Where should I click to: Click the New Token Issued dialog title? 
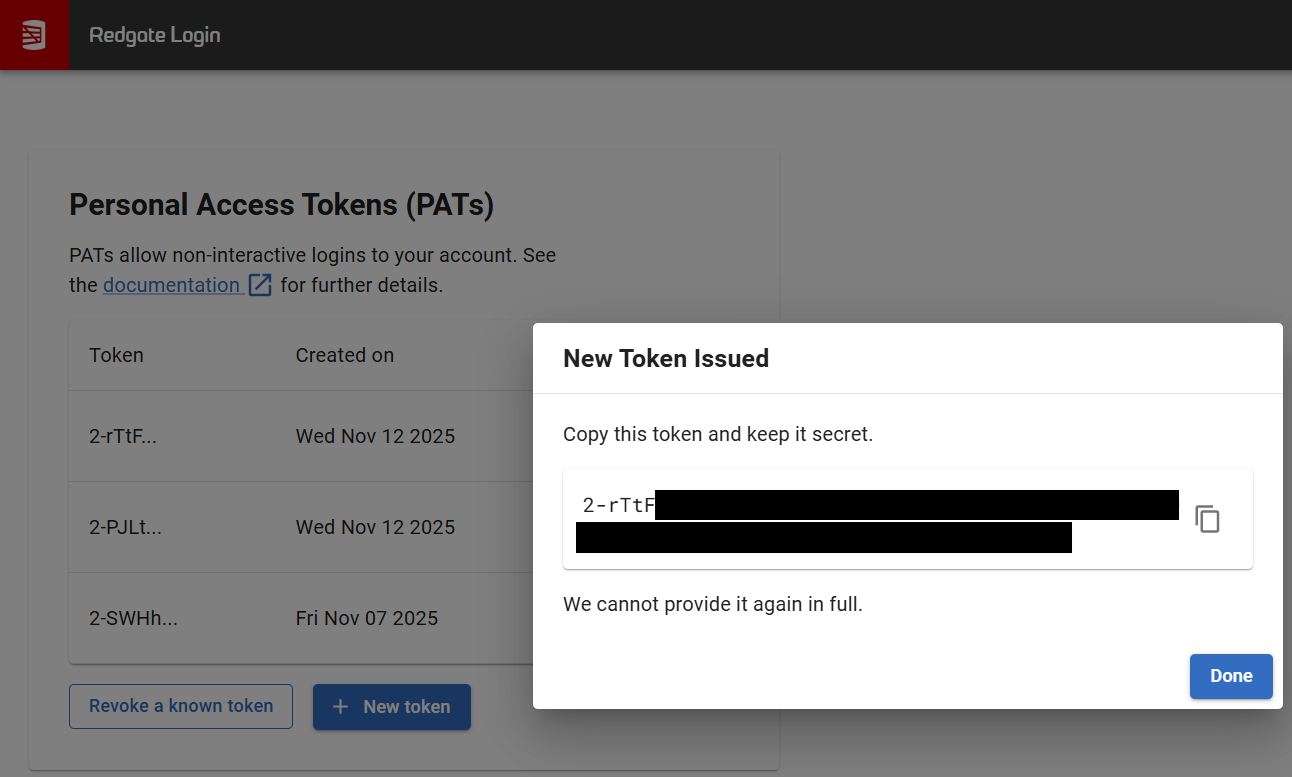point(666,359)
